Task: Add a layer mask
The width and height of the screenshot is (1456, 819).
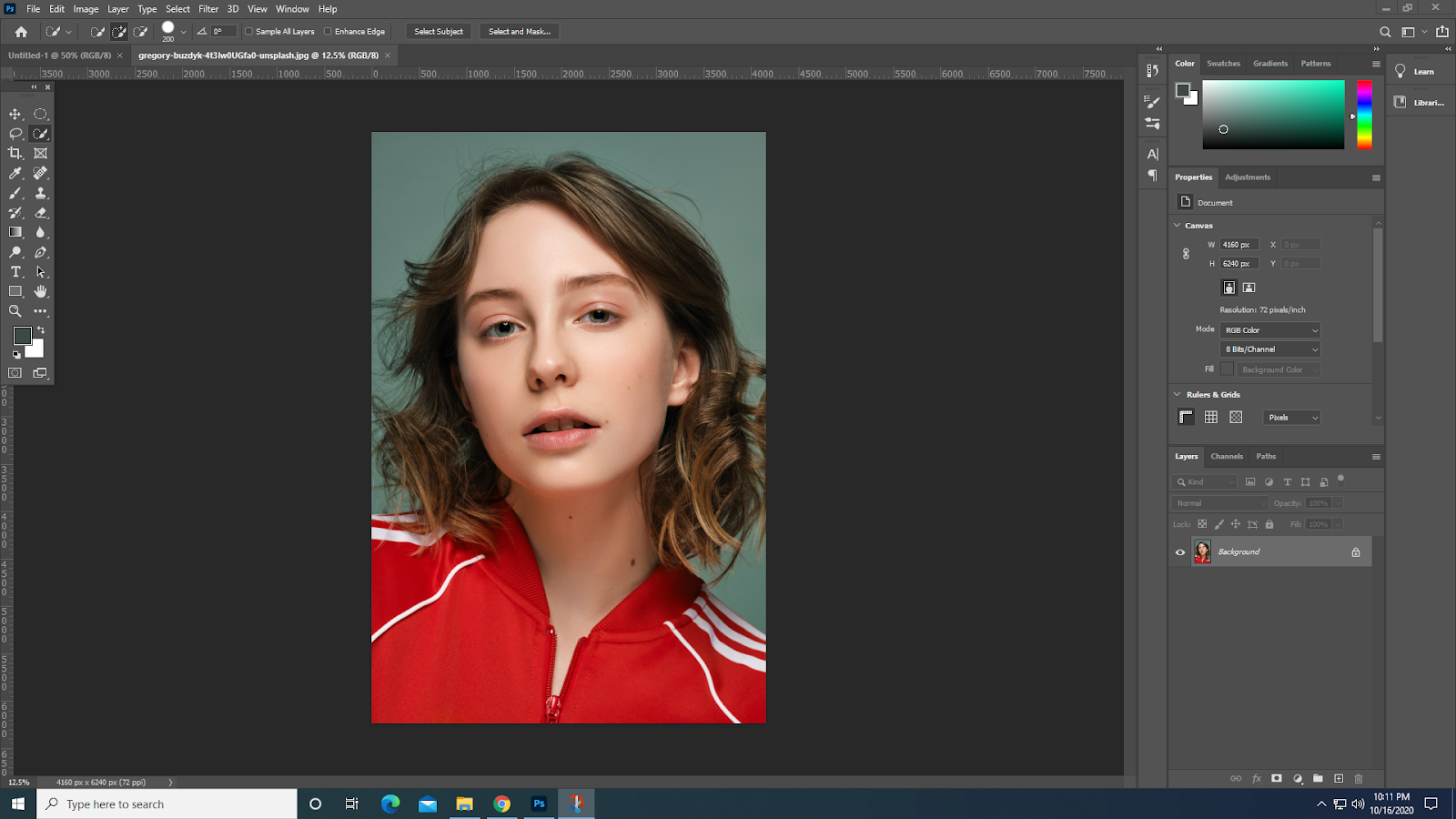Action: [x=1277, y=779]
